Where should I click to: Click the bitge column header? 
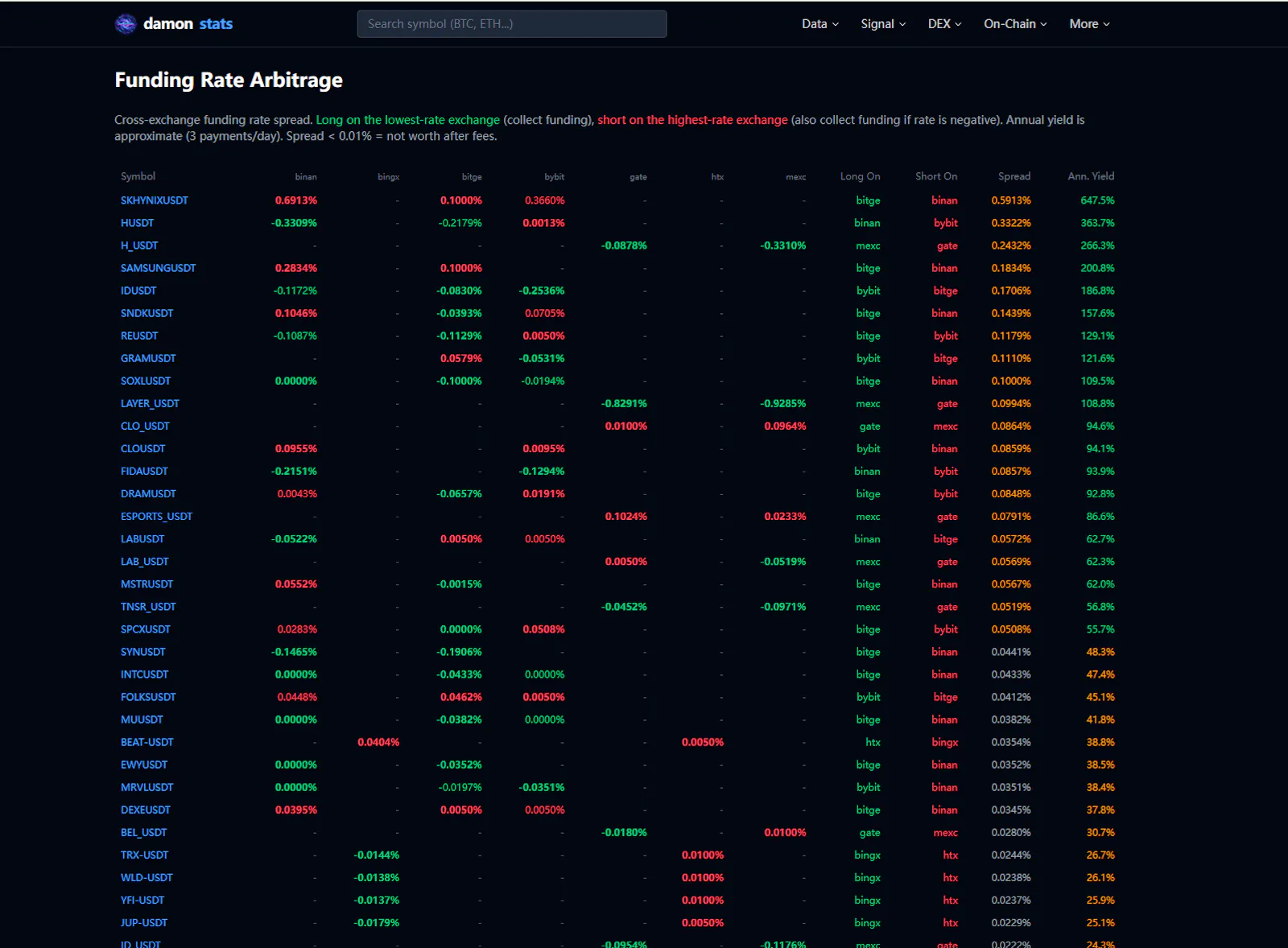[x=472, y=176]
